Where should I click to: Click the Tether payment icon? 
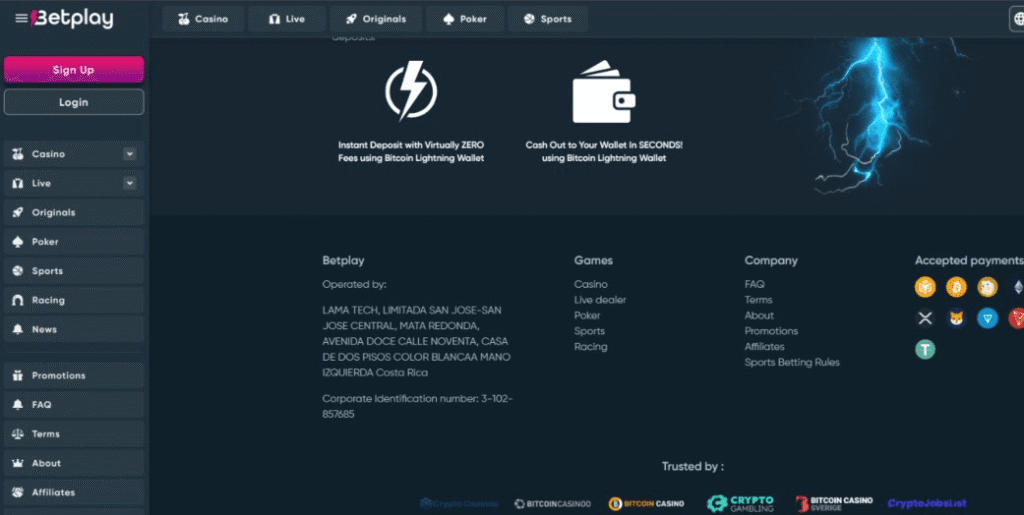[925, 349]
